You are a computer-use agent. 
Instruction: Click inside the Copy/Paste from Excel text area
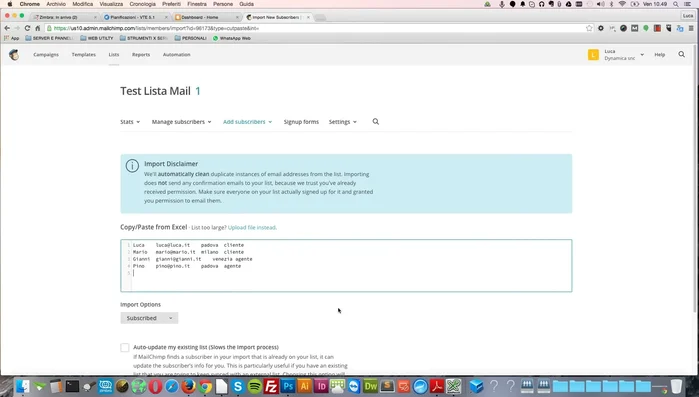click(x=346, y=266)
